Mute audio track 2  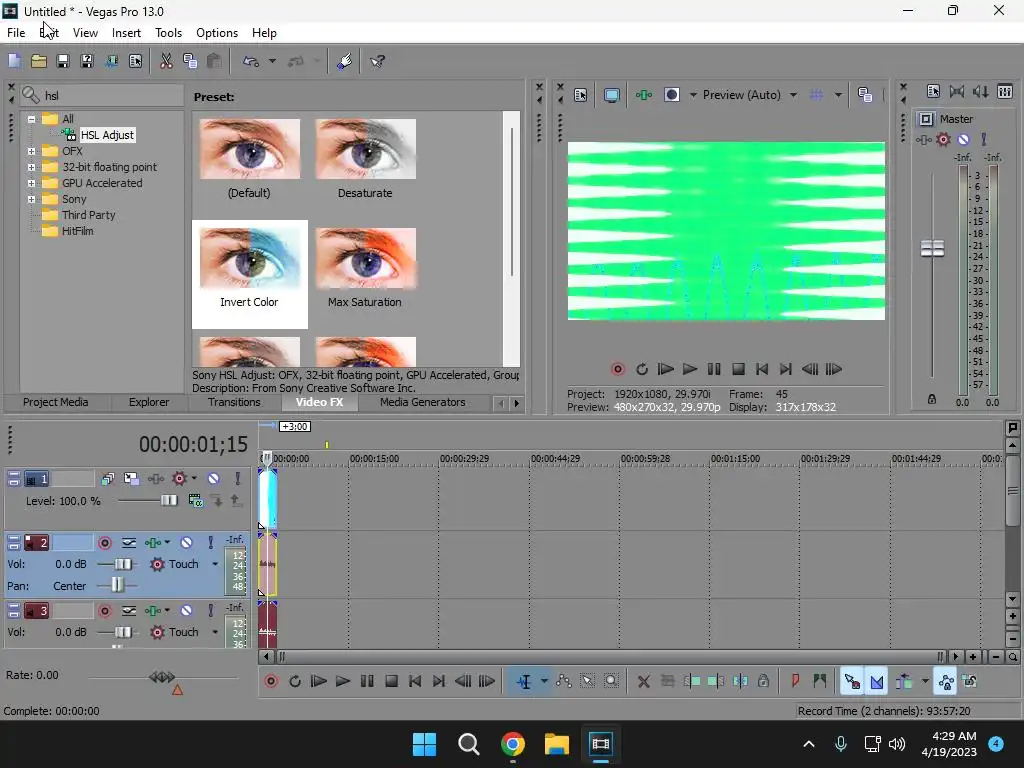[x=186, y=543]
